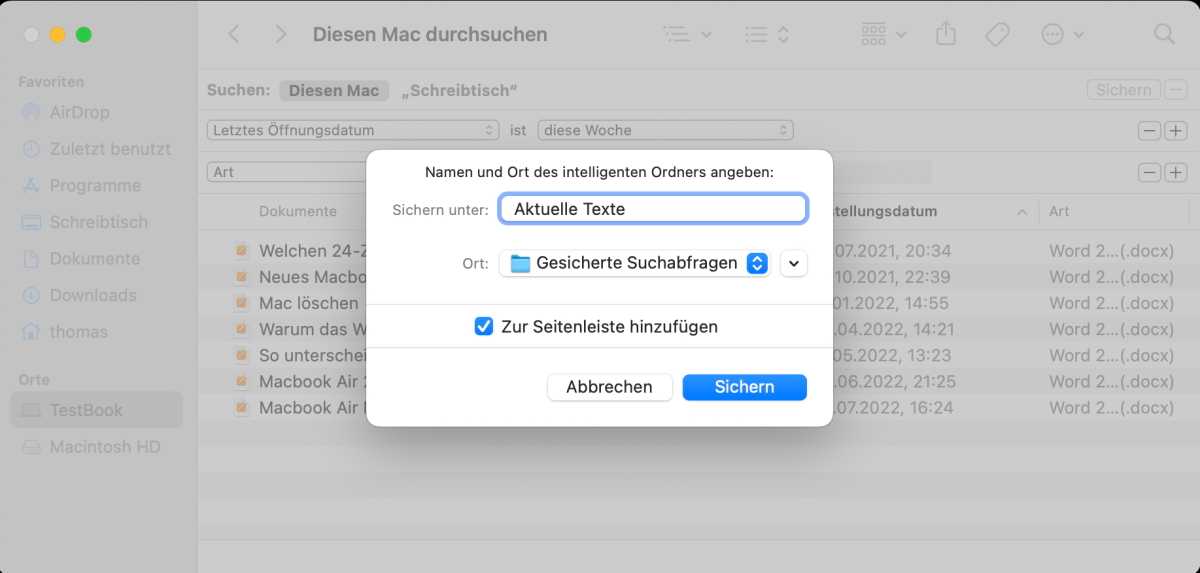Open the 'diese Woche' dropdown
The height and width of the screenshot is (573, 1200).
[665, 130]
